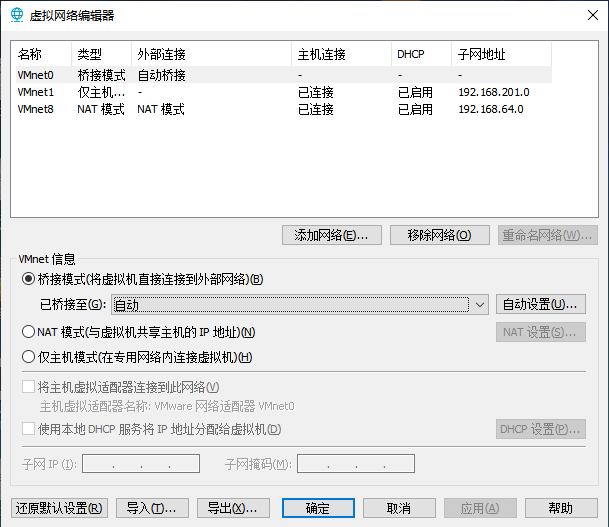The height and width of the screenshot is (527, 609).
Task: Sort by 名称 column header
Action: pyautogui.click(x=43, y=54)
